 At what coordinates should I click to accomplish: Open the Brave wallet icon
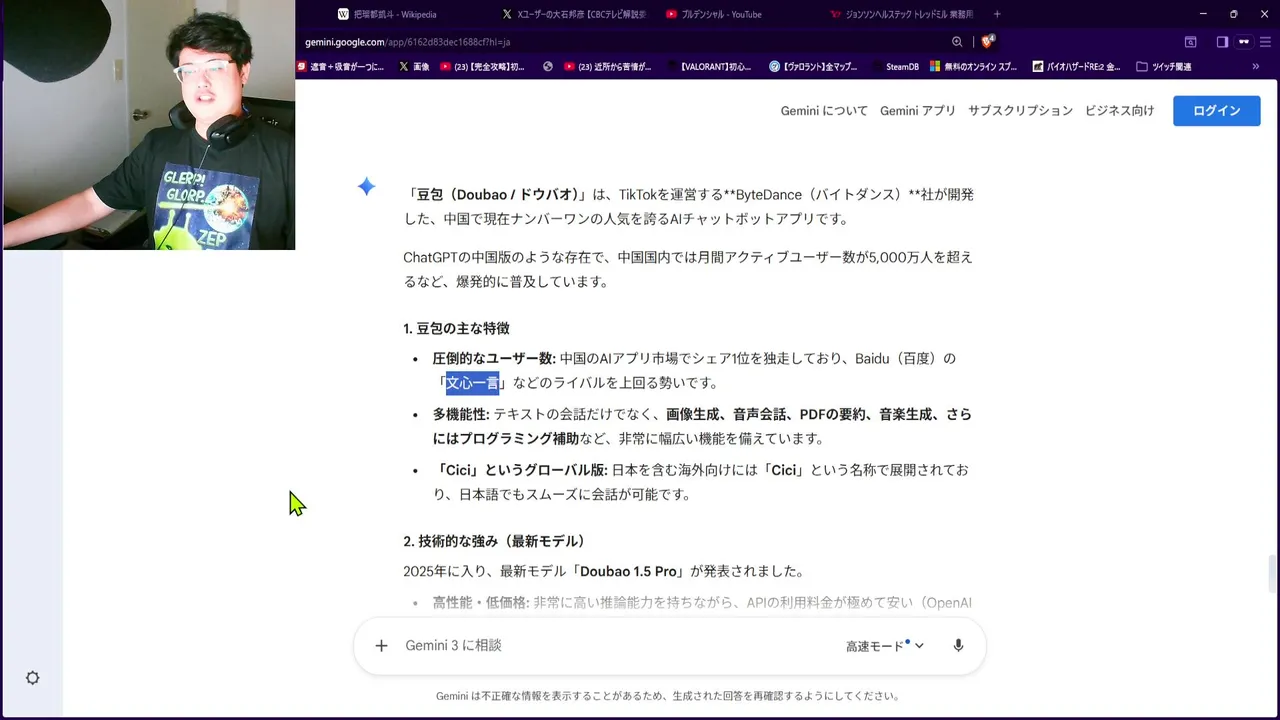point(1244,42)
